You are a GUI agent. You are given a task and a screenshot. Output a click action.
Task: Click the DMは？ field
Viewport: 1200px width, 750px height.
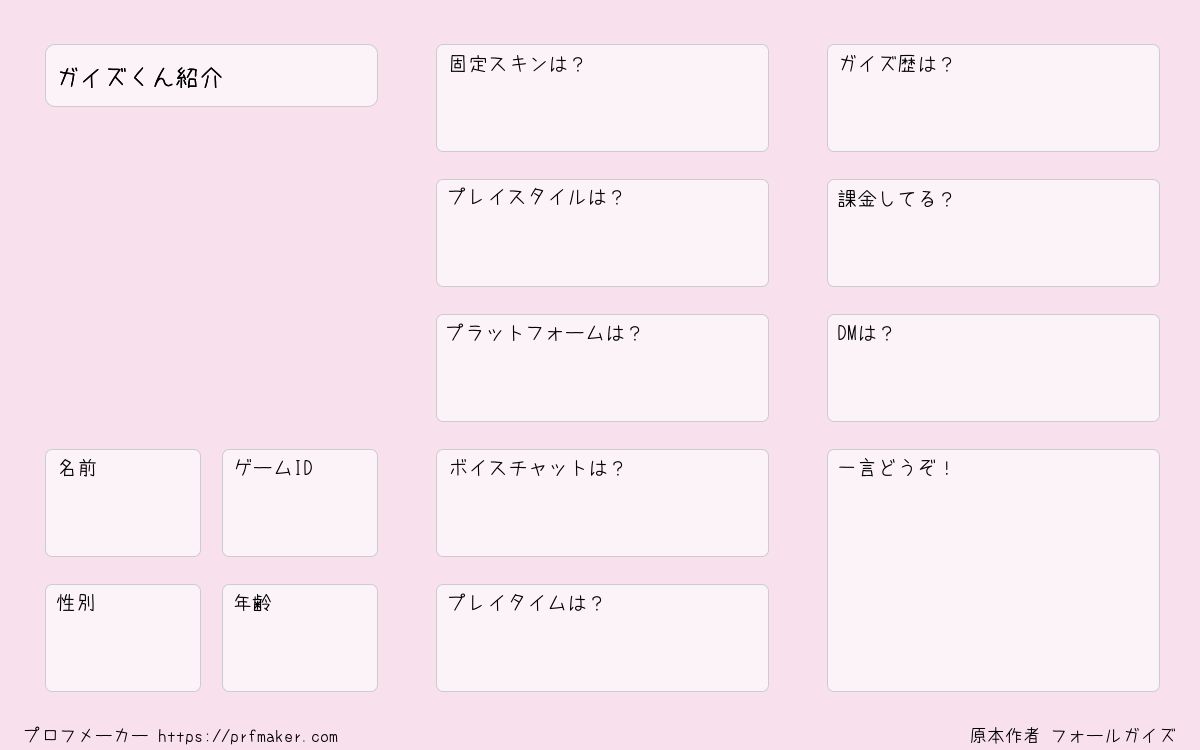[993, 368]
